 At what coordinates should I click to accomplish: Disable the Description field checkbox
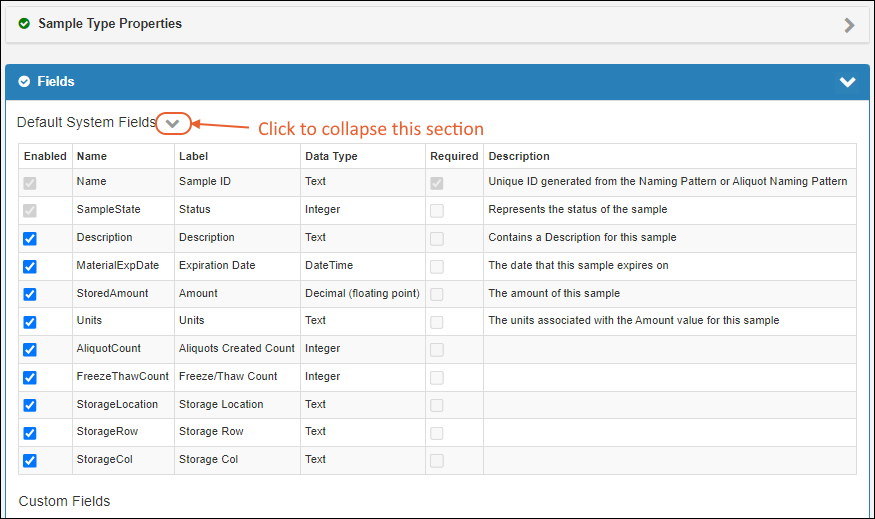coord(30,239)
